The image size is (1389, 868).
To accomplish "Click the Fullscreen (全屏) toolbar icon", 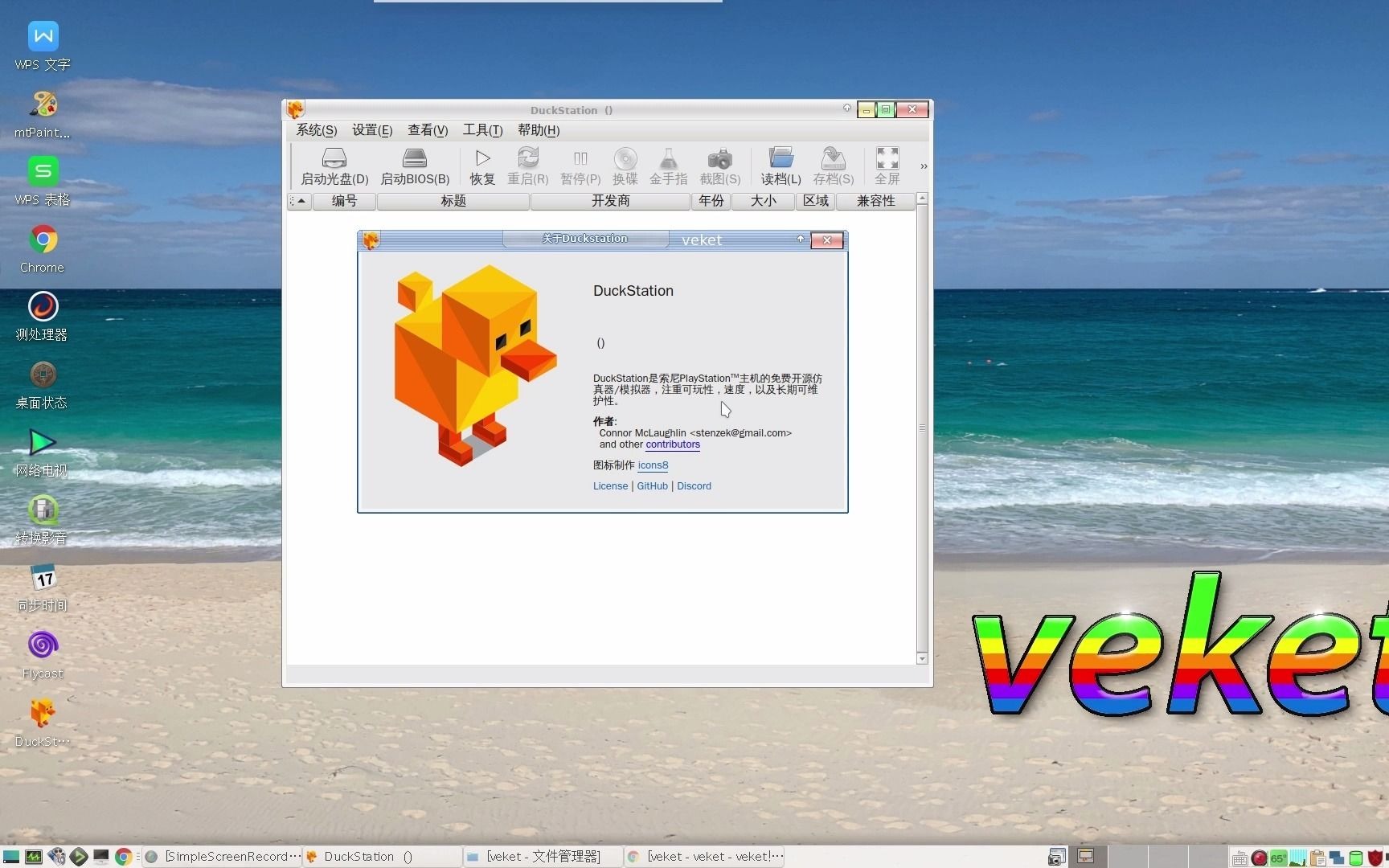I will tap(887, 166).
